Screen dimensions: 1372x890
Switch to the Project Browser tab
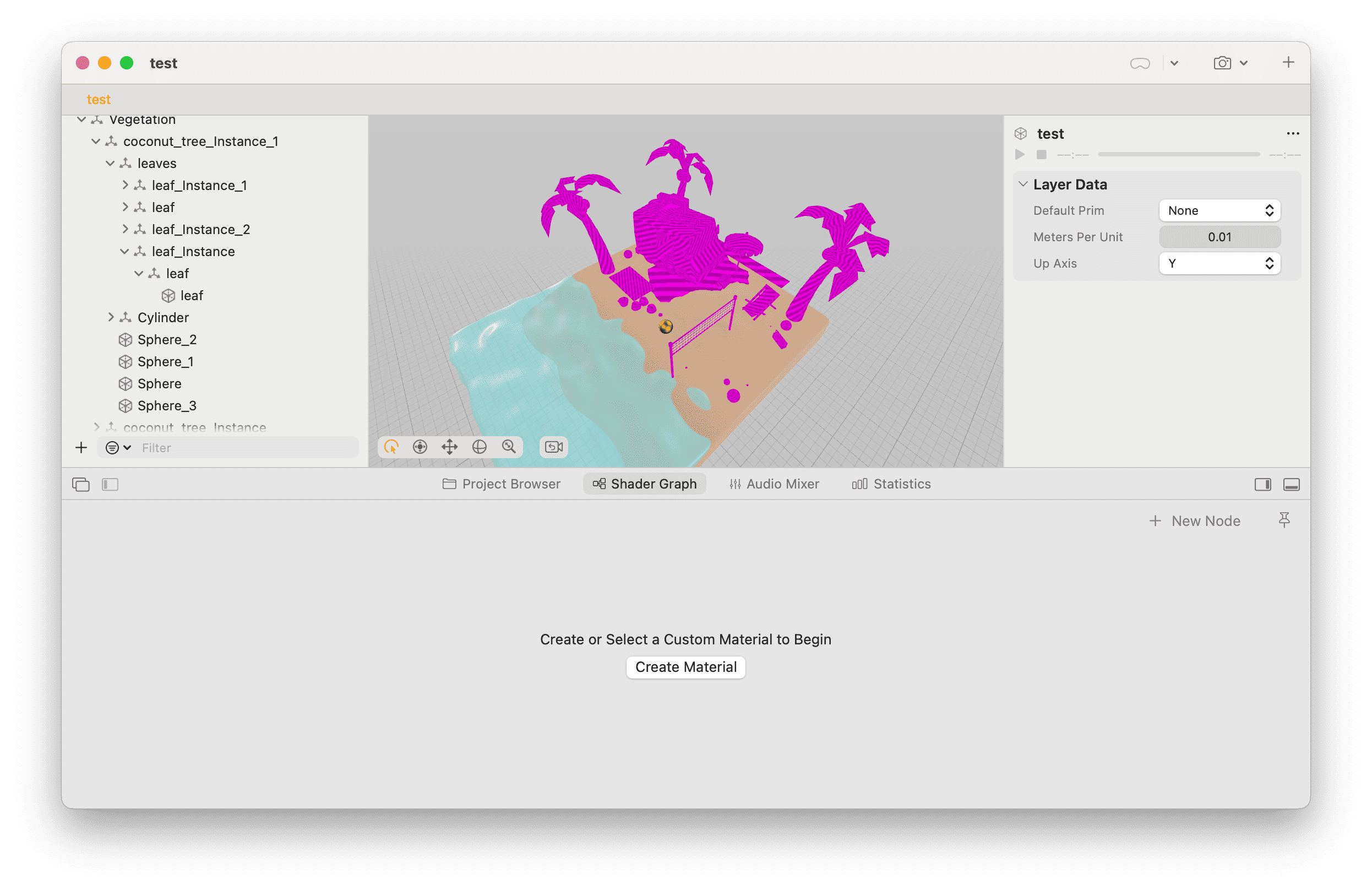coord(501,484)
